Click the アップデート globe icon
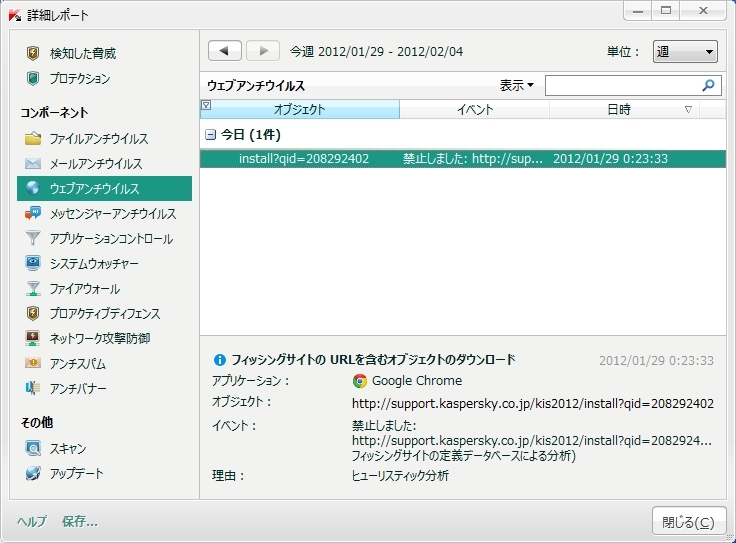The image size is (736, 543). click(33, 473)
